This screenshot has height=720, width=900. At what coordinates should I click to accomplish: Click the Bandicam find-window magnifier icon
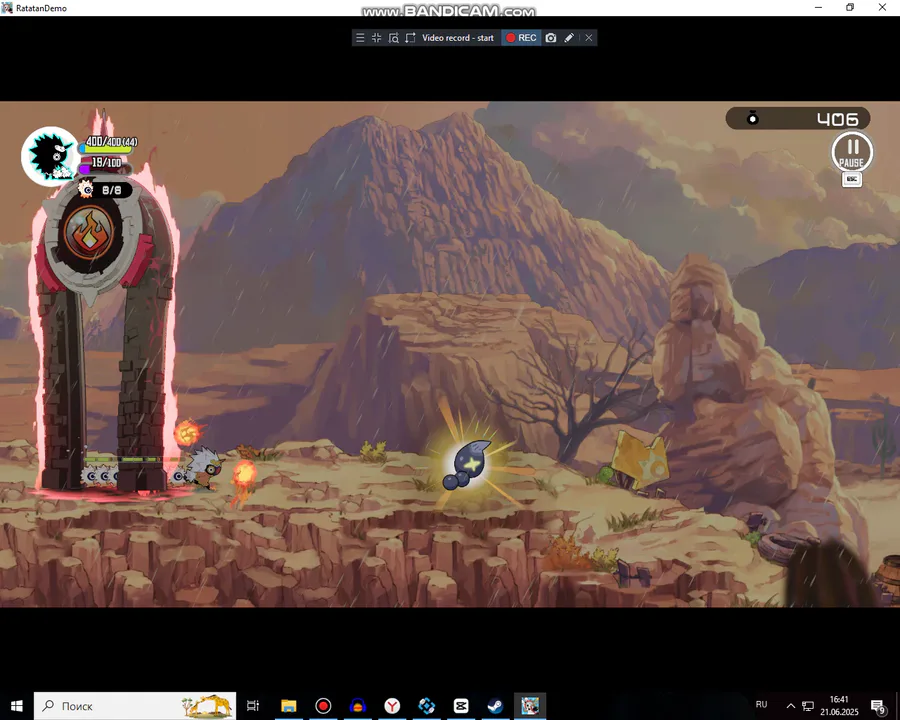[393, 38]
